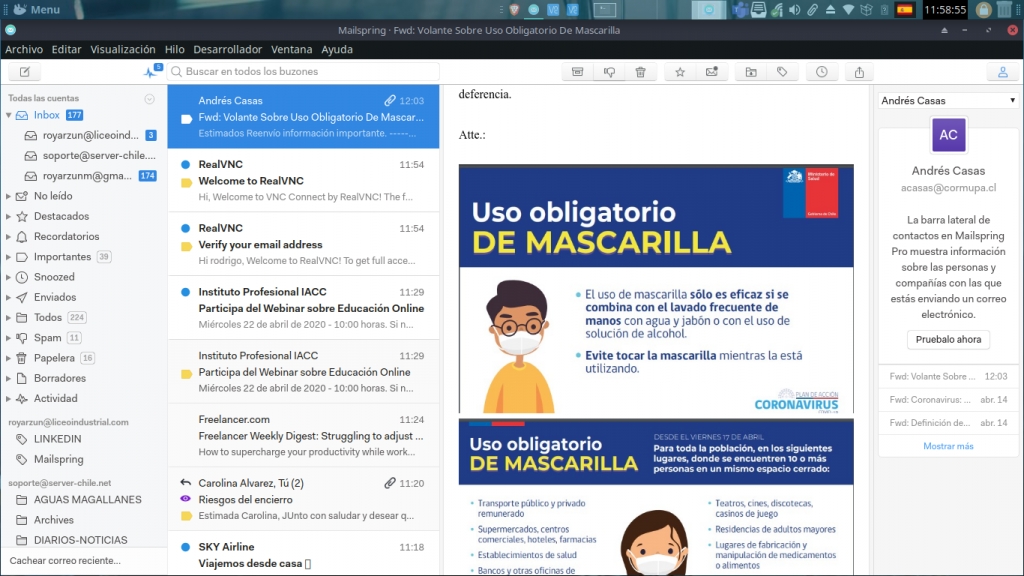Toggle important flag on Riesgos del encierro
The image size is (1024, 576).
186,516
